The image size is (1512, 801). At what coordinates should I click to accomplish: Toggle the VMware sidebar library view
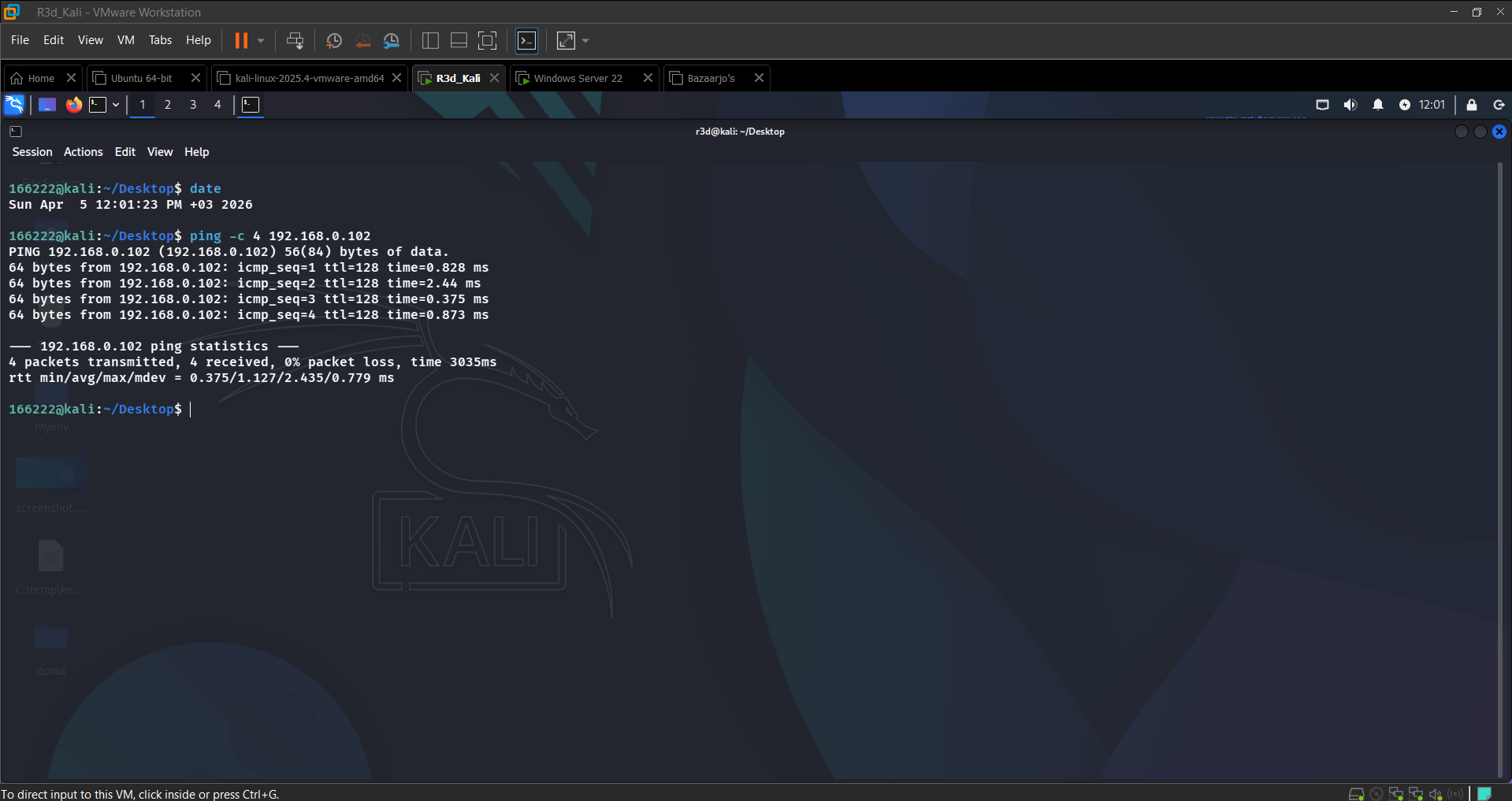pos(430,41)
